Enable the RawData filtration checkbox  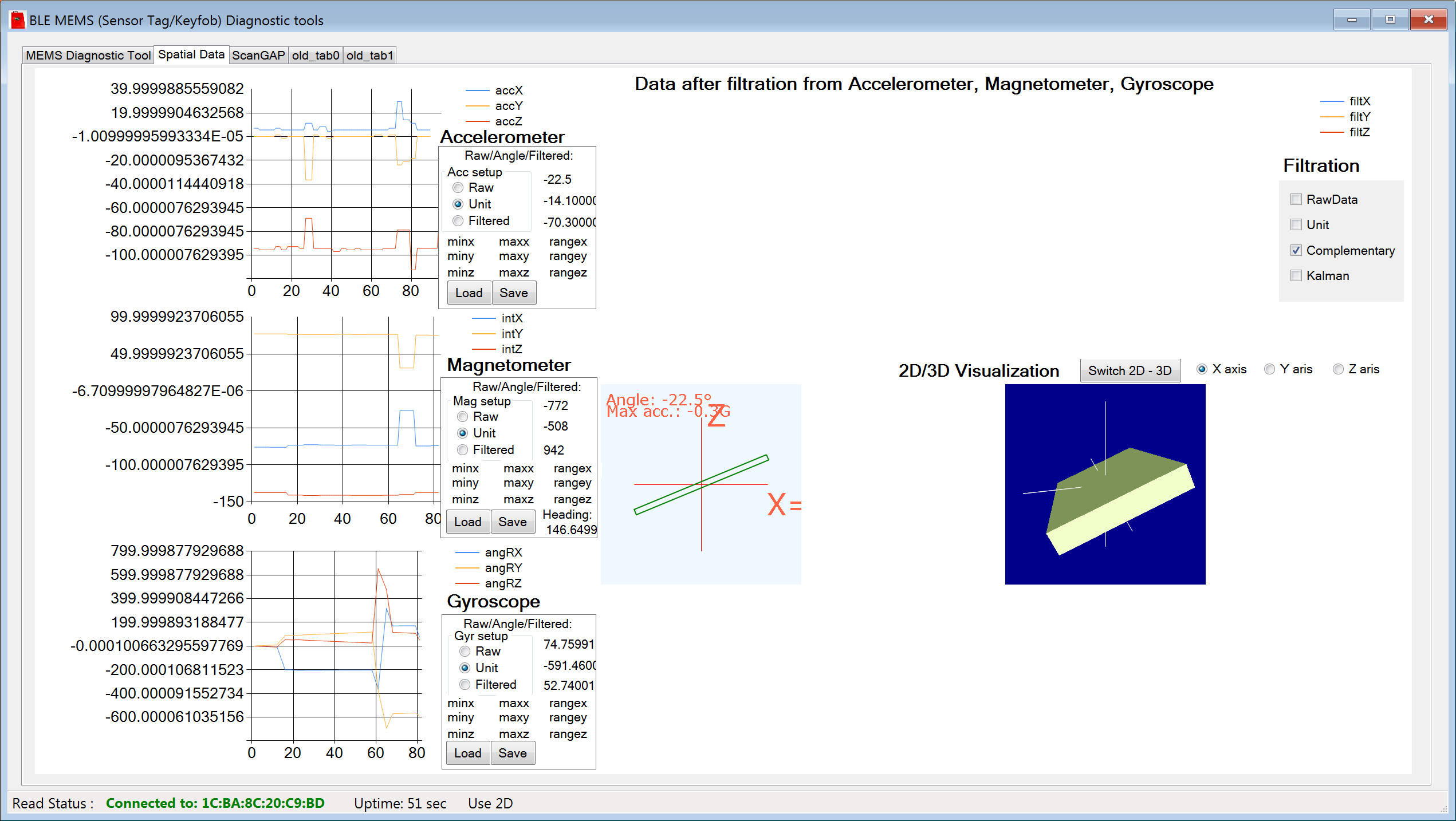(1296, 199)
